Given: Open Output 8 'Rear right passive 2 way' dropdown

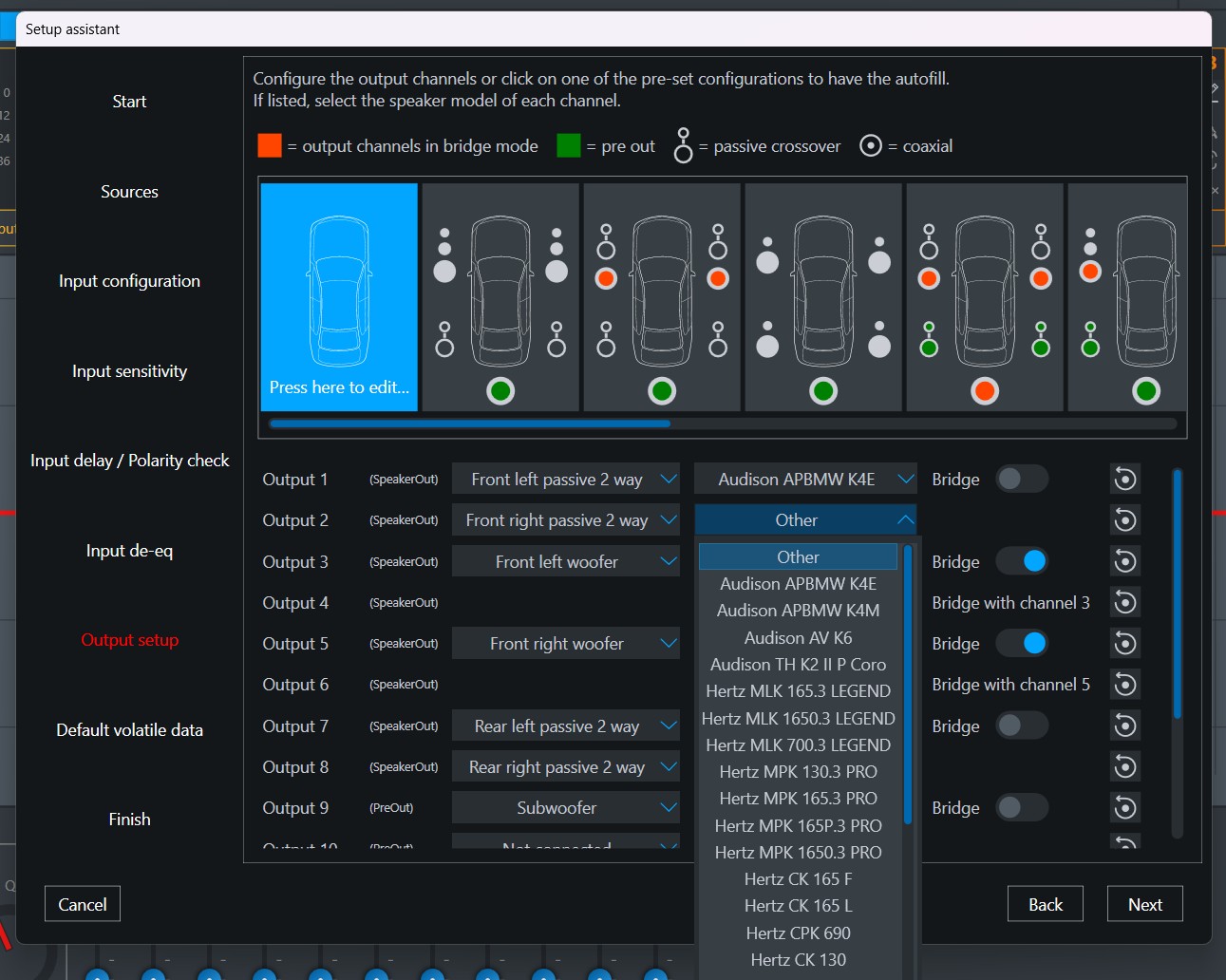Looking at the screenshot, I should (566, 766).
